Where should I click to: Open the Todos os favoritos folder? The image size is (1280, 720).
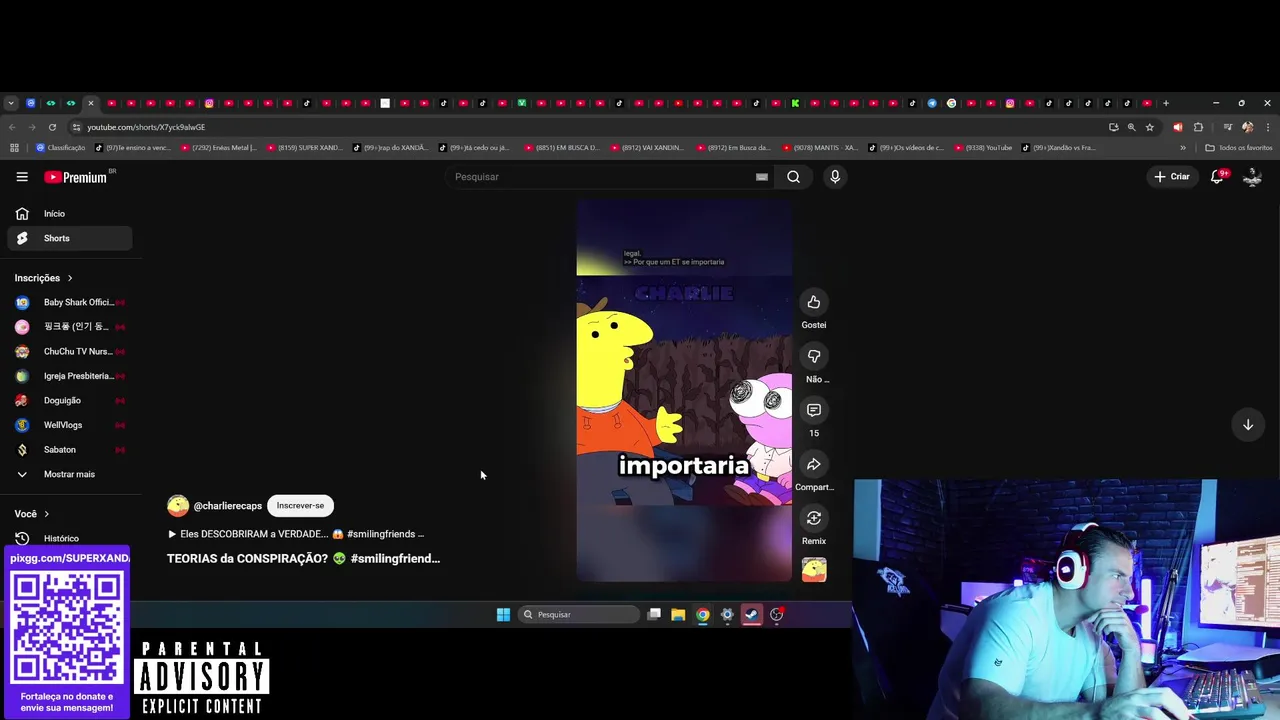pos(1239,148)
